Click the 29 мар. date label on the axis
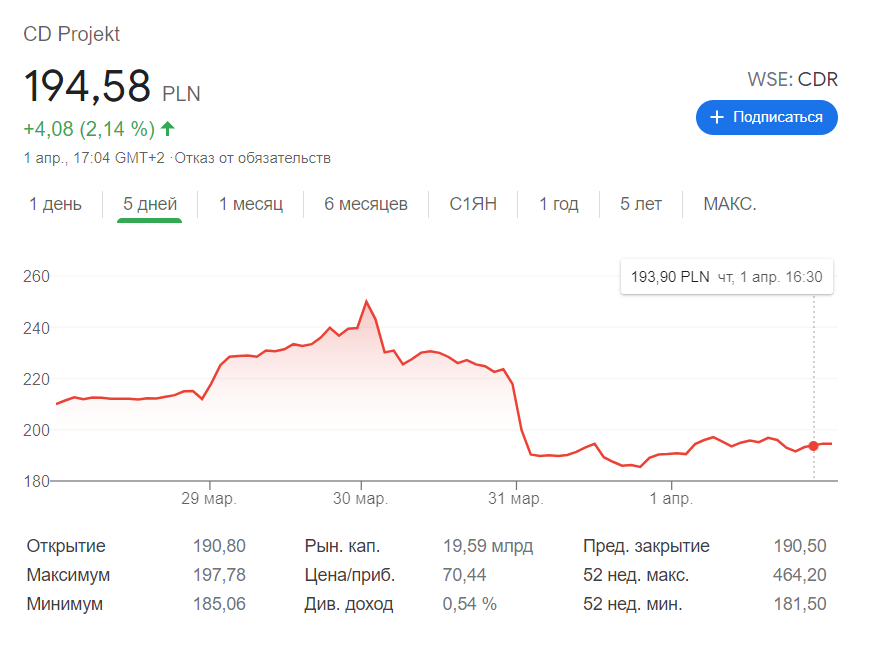Screen dimensions: 881x649 coord(209,498)
